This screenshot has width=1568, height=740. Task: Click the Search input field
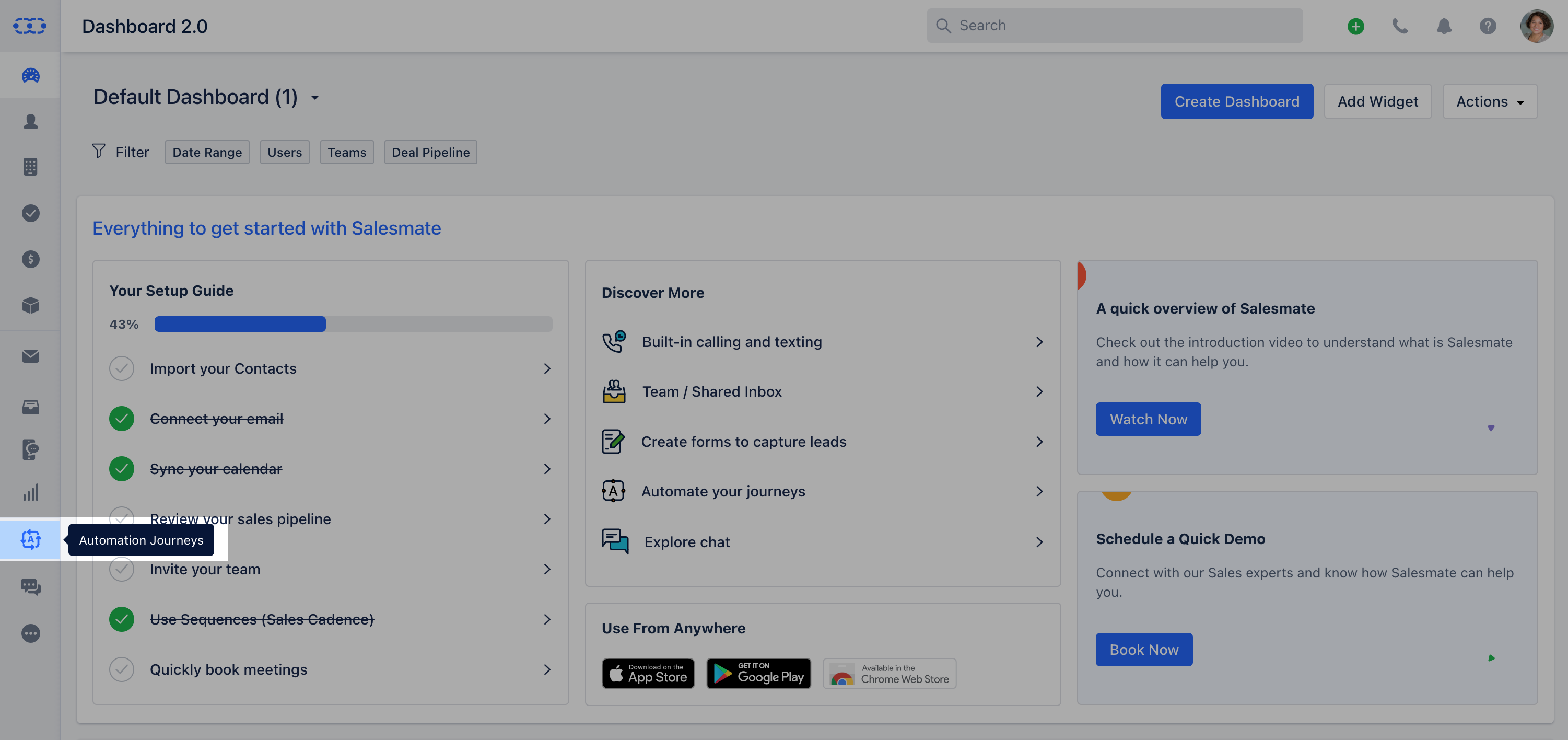coord(1115,26)
